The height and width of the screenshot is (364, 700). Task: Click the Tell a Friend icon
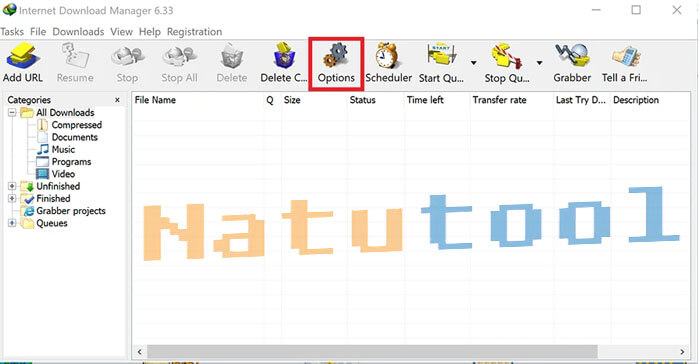click(x=625, y=56)
